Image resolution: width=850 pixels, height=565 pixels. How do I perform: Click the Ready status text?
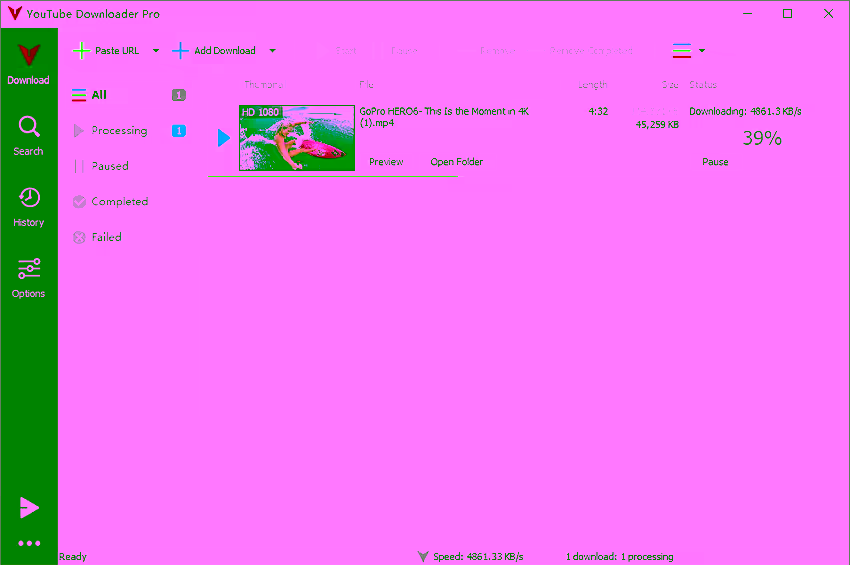(73, 556)
